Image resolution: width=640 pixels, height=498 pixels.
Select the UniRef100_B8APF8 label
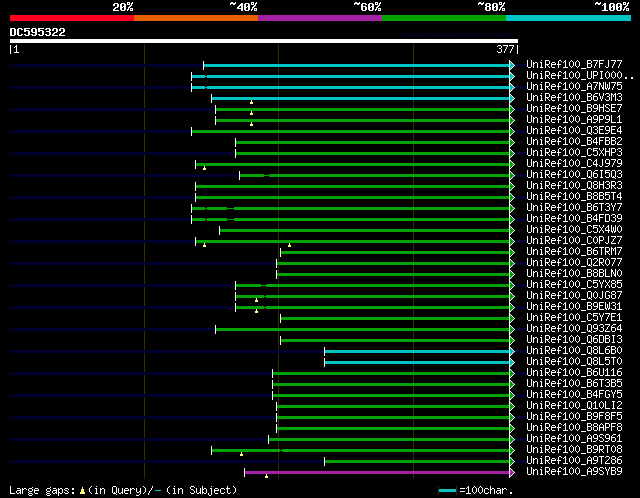click(x=574, y=428)
